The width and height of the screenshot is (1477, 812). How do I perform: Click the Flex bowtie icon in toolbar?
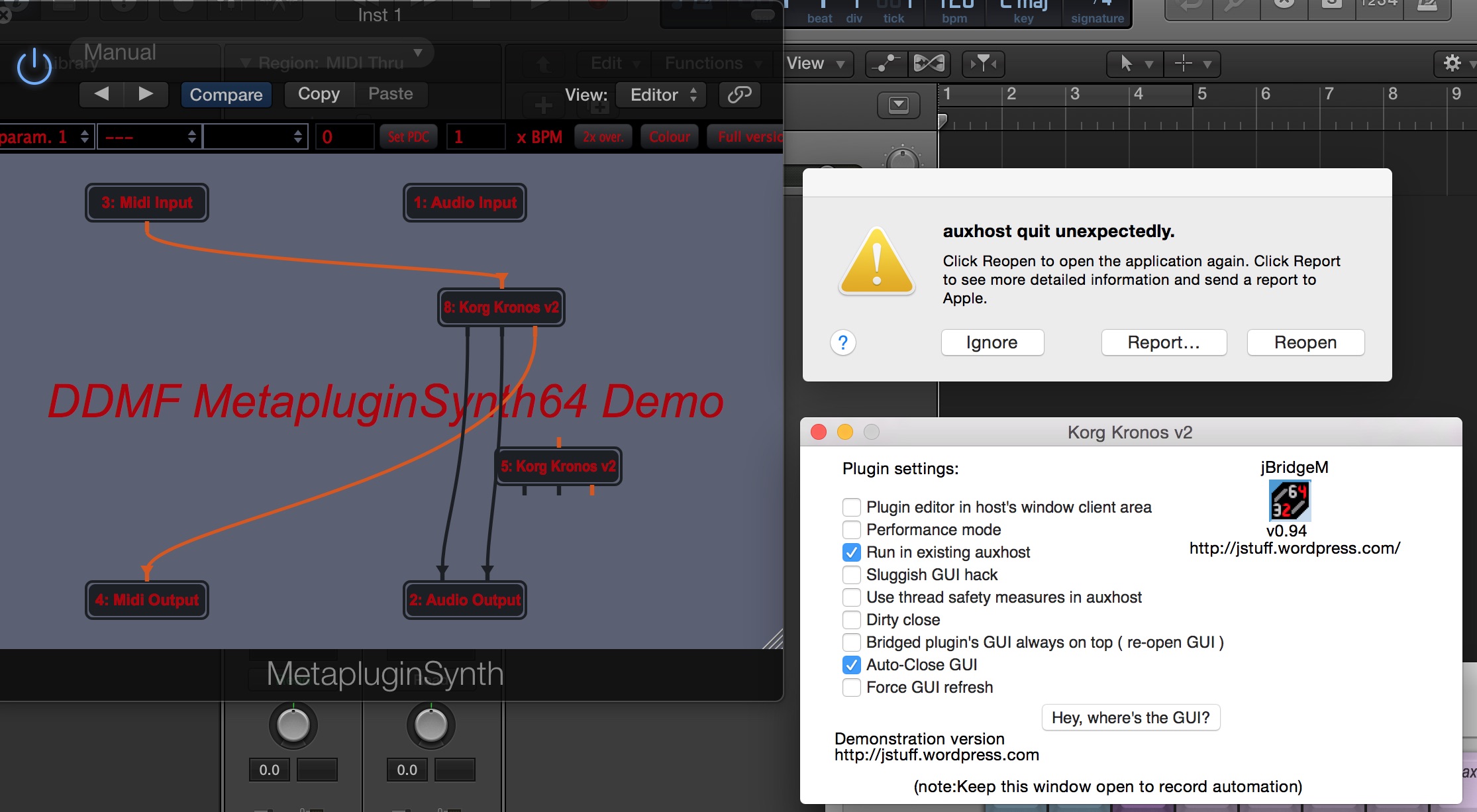point(929,64)
